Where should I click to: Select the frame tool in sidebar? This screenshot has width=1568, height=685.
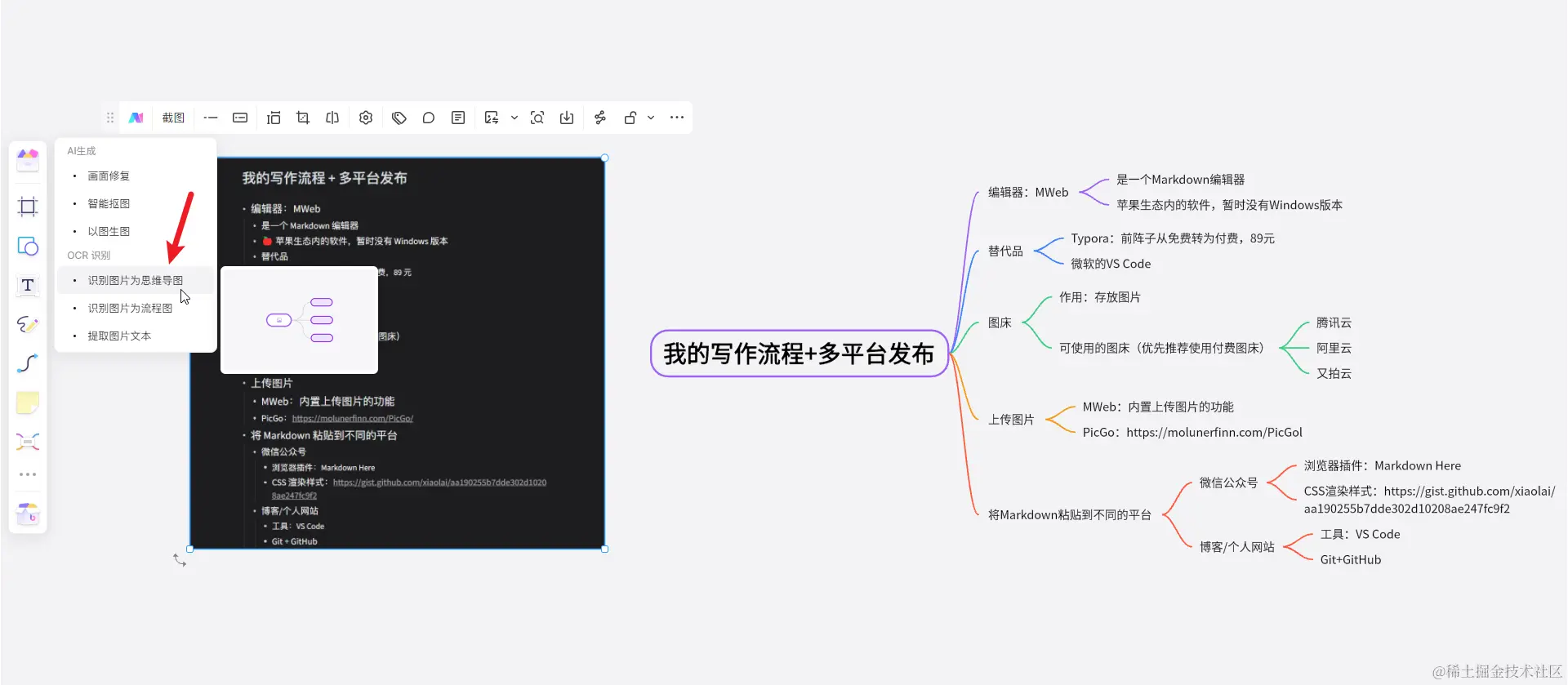tap(28, 207)
